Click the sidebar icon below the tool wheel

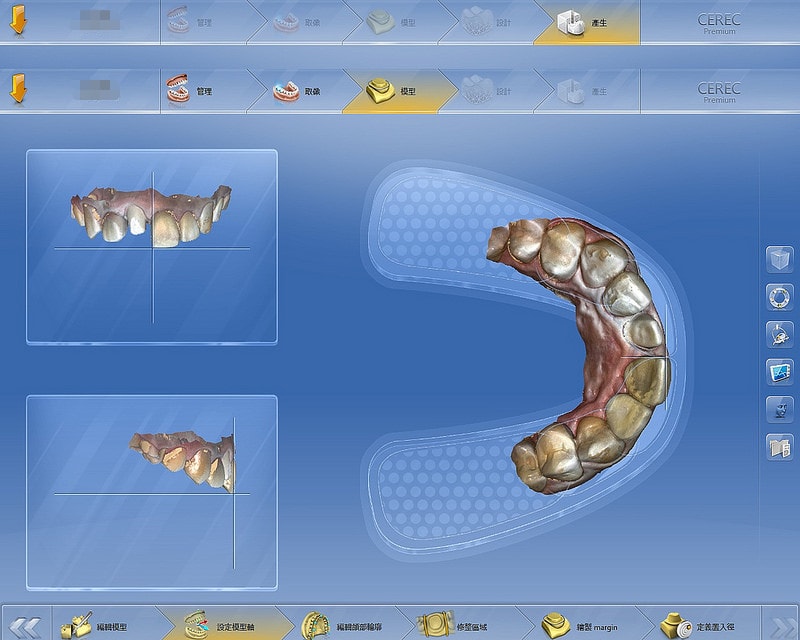coord(779,334)
